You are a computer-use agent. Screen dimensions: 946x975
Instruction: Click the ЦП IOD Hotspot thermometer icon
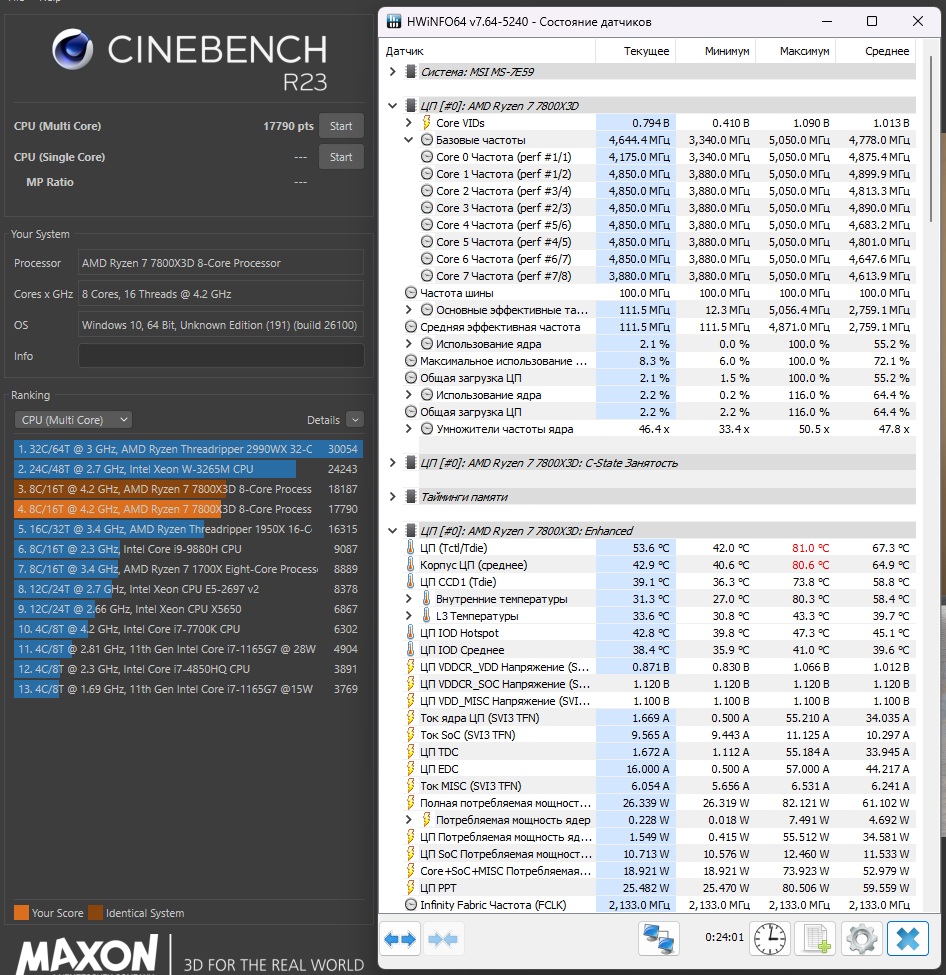click(x=410, y=632)
